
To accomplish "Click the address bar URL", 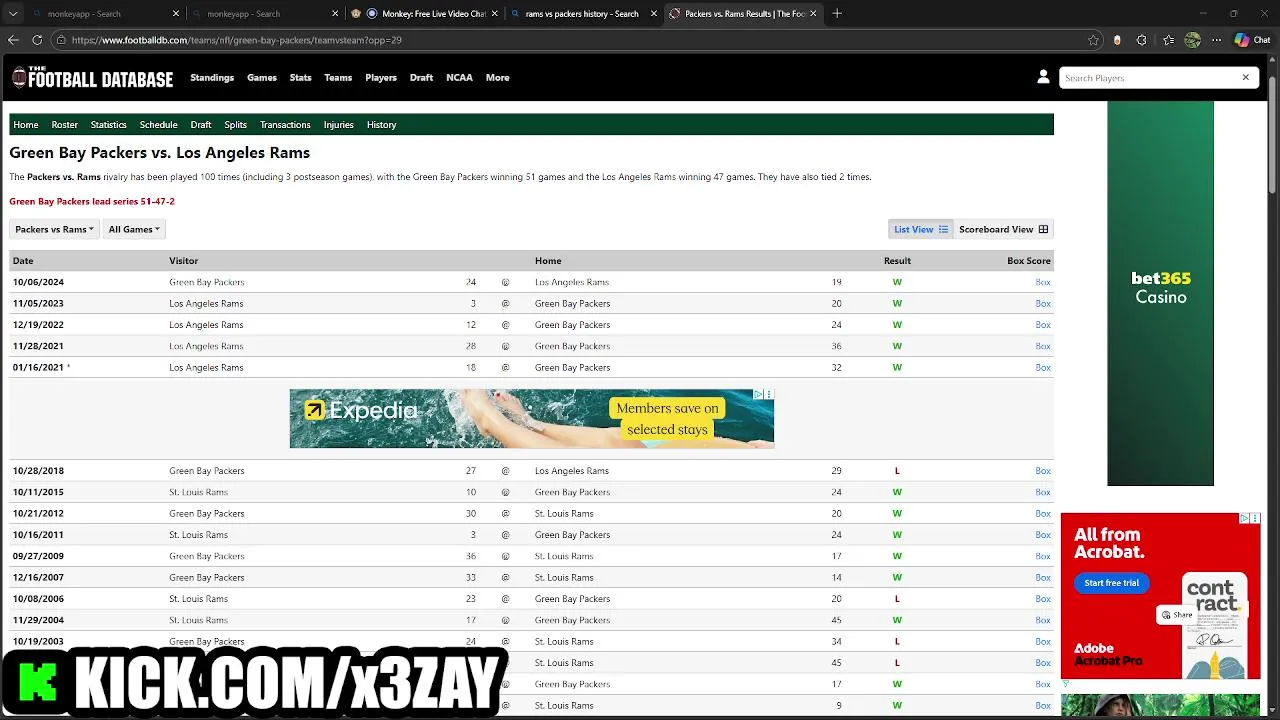I will pos(236,40).
